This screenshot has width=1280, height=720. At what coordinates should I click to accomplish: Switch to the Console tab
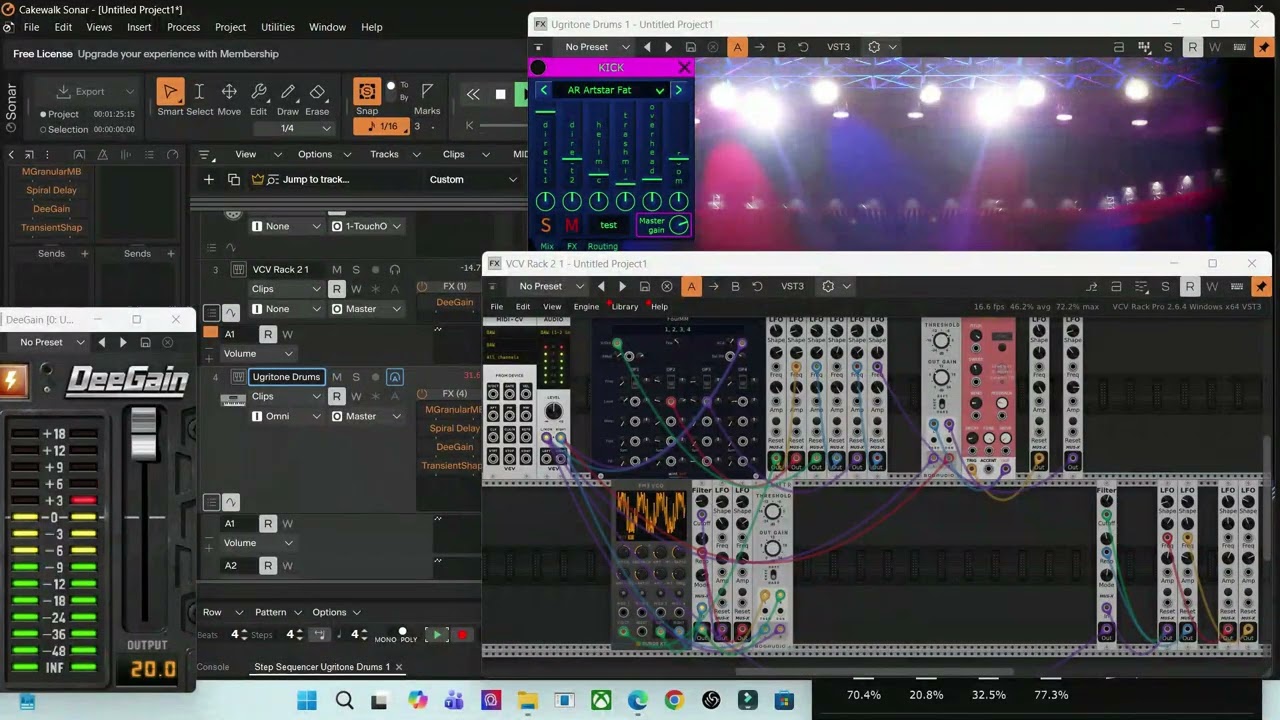(x=213, y=667)
